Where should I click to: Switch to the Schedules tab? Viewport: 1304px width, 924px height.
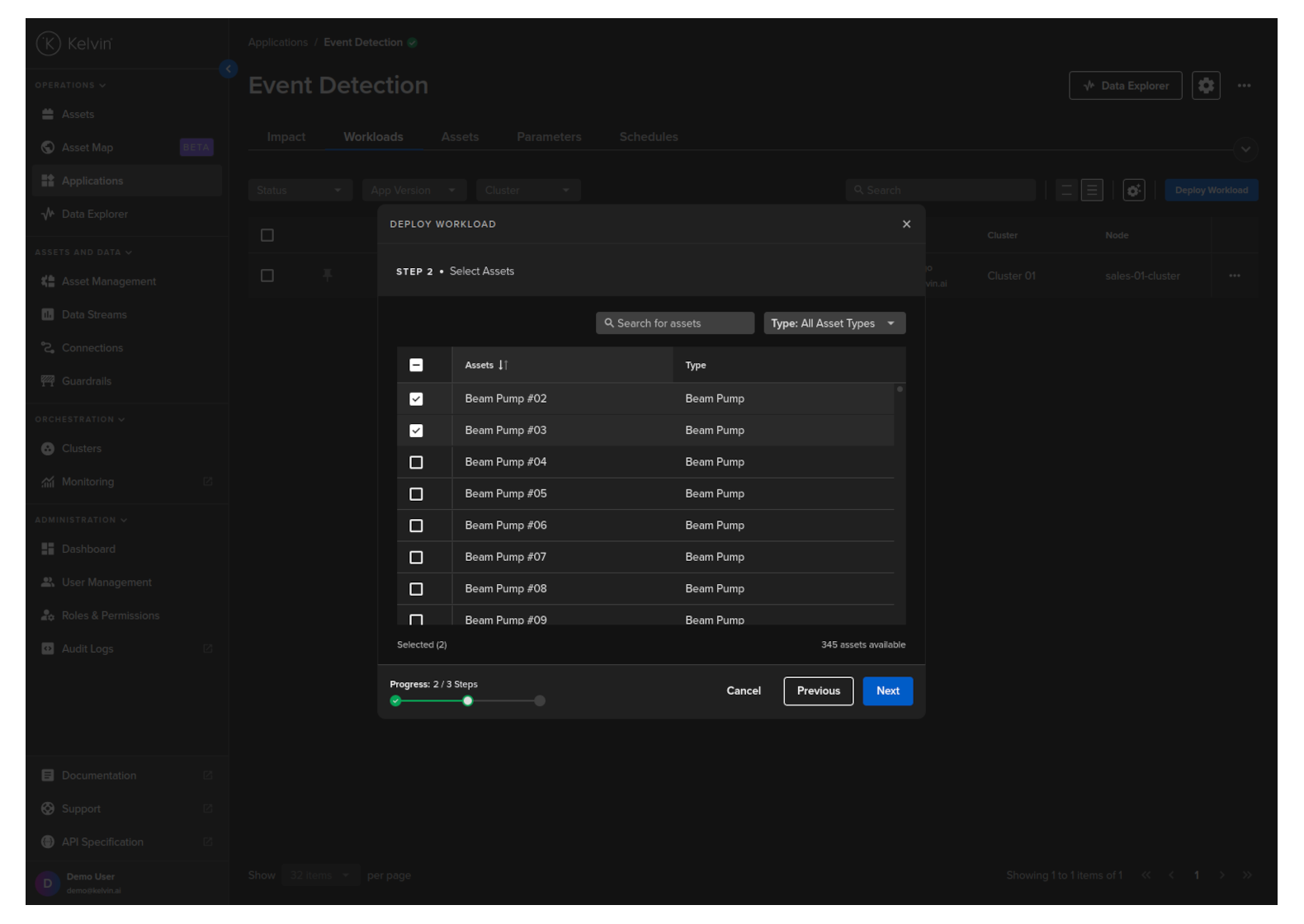pyautogui.click(x=648, y=137)
